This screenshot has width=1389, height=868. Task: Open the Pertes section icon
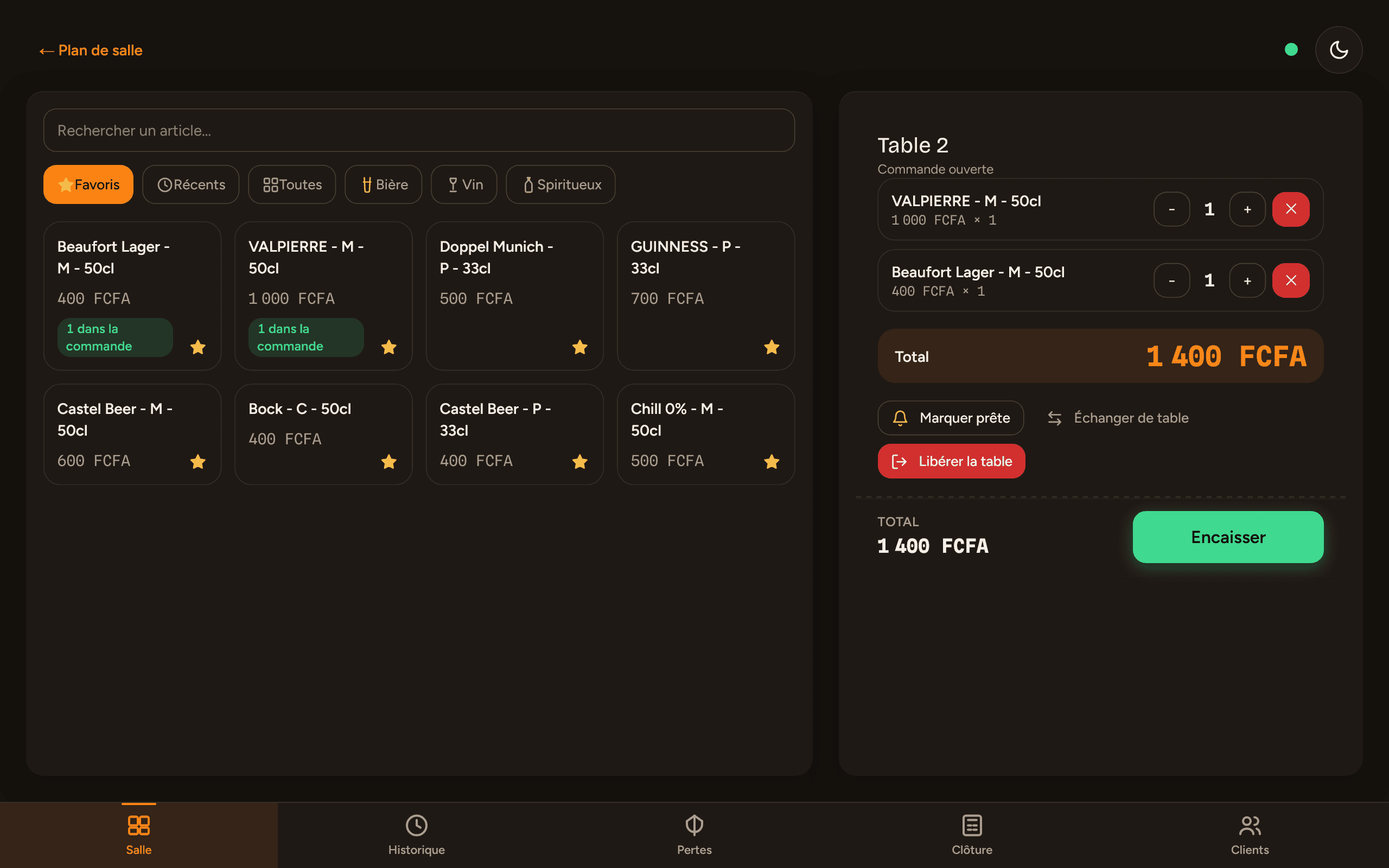694,826
